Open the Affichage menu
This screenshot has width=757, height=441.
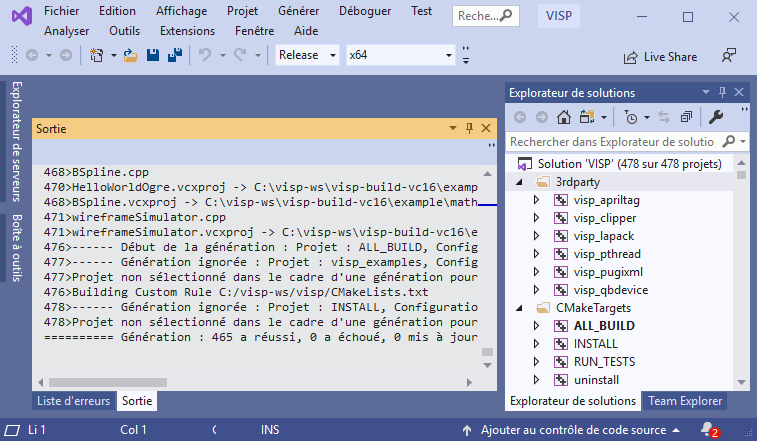tap(182, 11)
